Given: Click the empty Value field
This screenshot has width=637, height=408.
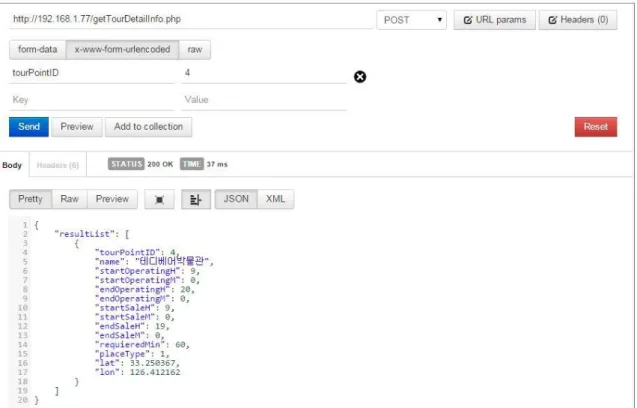Looking at the screenshot, I should (264, 100).
